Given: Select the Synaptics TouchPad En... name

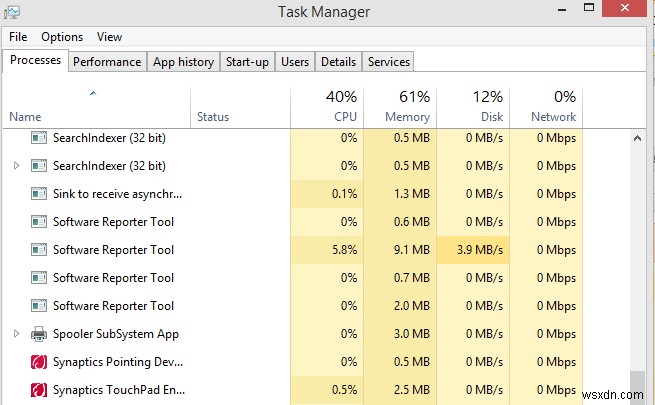Looking at the screenshot, I should [119, 390].
